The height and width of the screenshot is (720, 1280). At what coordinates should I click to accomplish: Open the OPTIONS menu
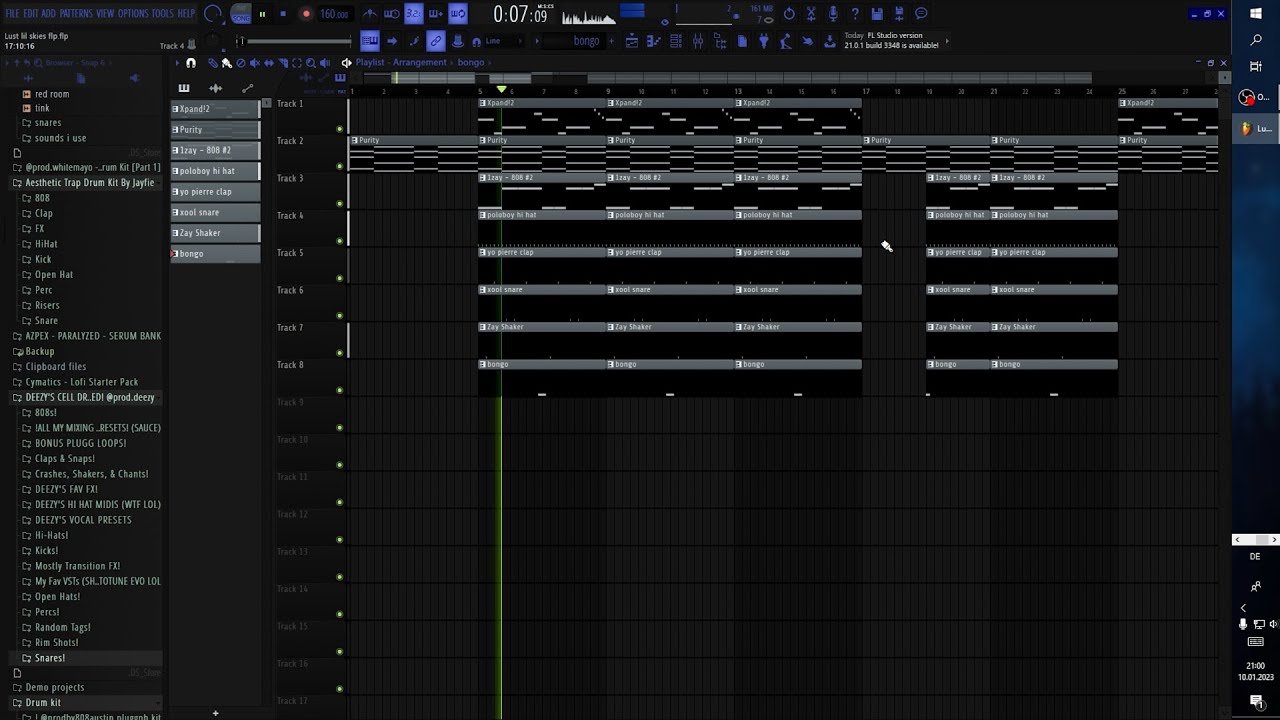click(x=133, y=14)
